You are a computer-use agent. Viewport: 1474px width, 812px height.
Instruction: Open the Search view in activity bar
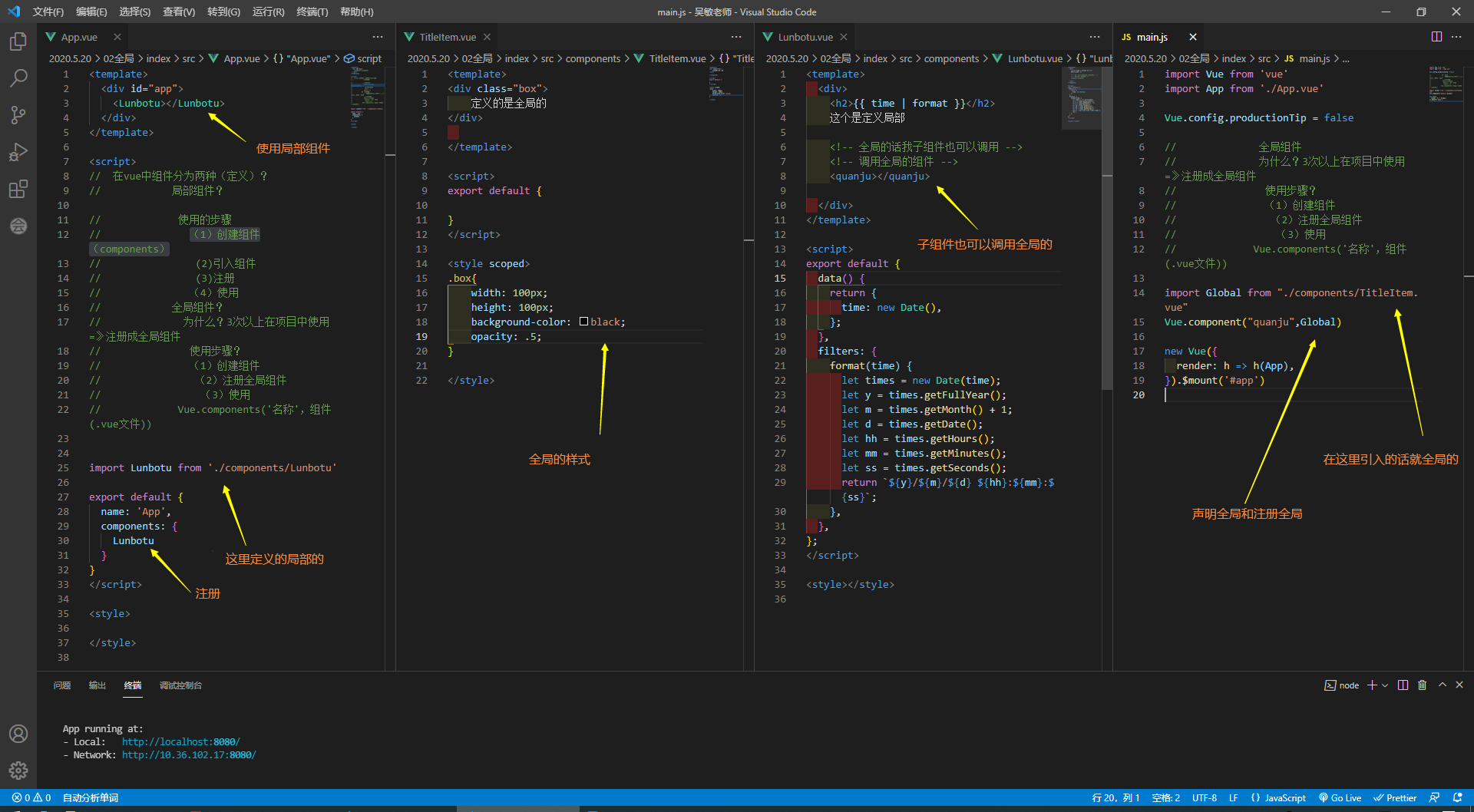pos(18,78)
